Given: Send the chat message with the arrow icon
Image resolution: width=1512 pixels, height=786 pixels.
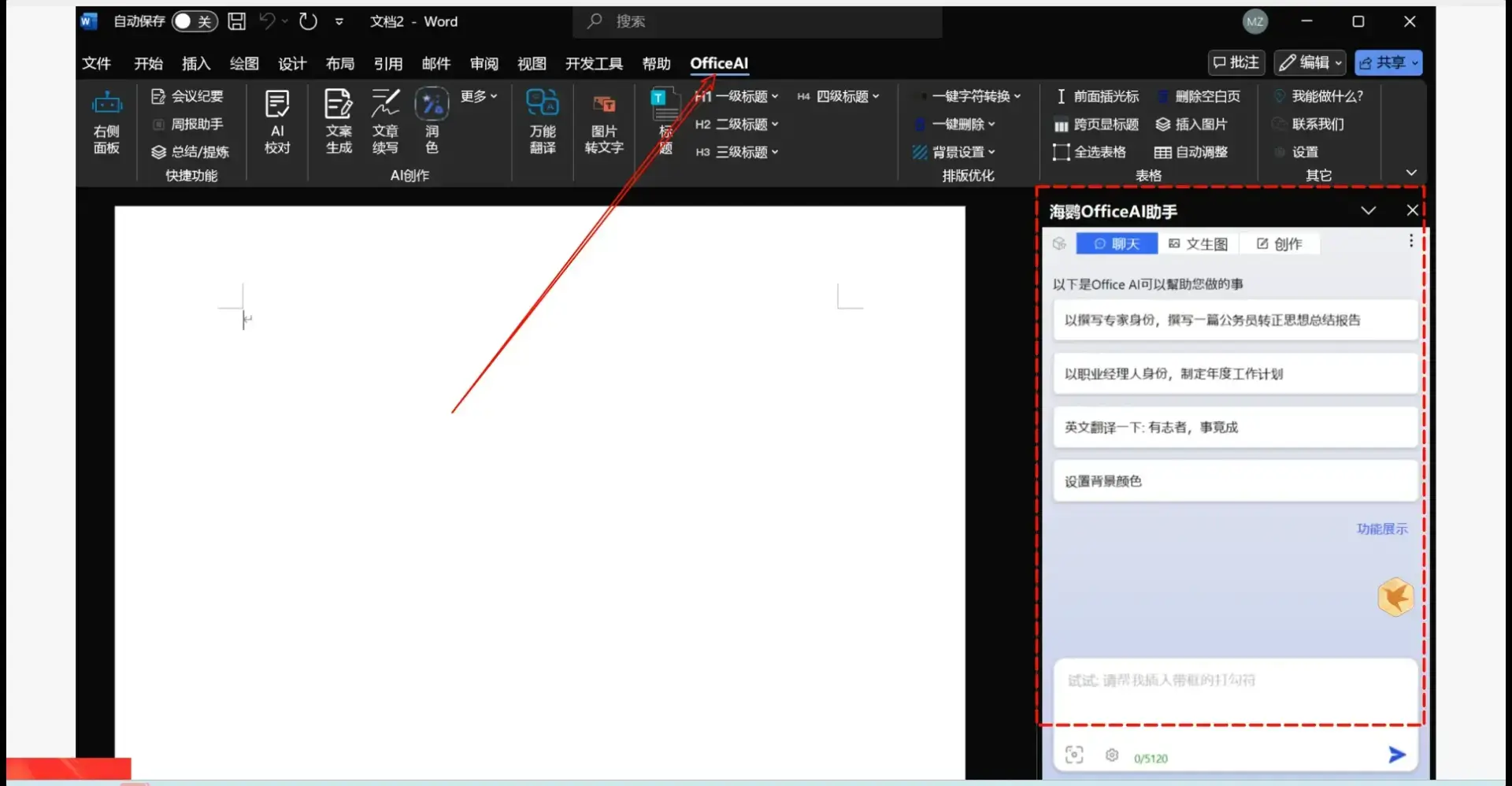Looking at the screenshot, I should tap(1397, 754).
